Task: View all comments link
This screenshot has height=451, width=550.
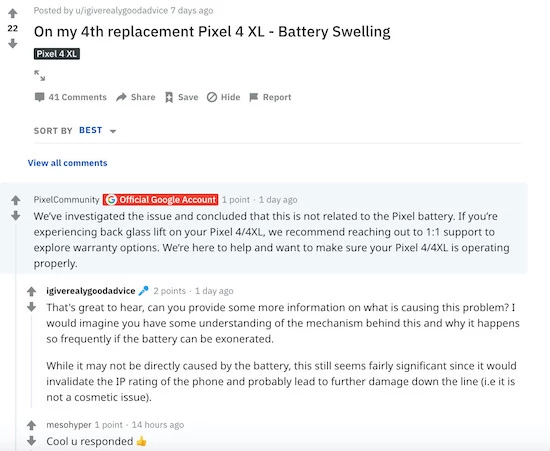Action: [x=67, y=163]
